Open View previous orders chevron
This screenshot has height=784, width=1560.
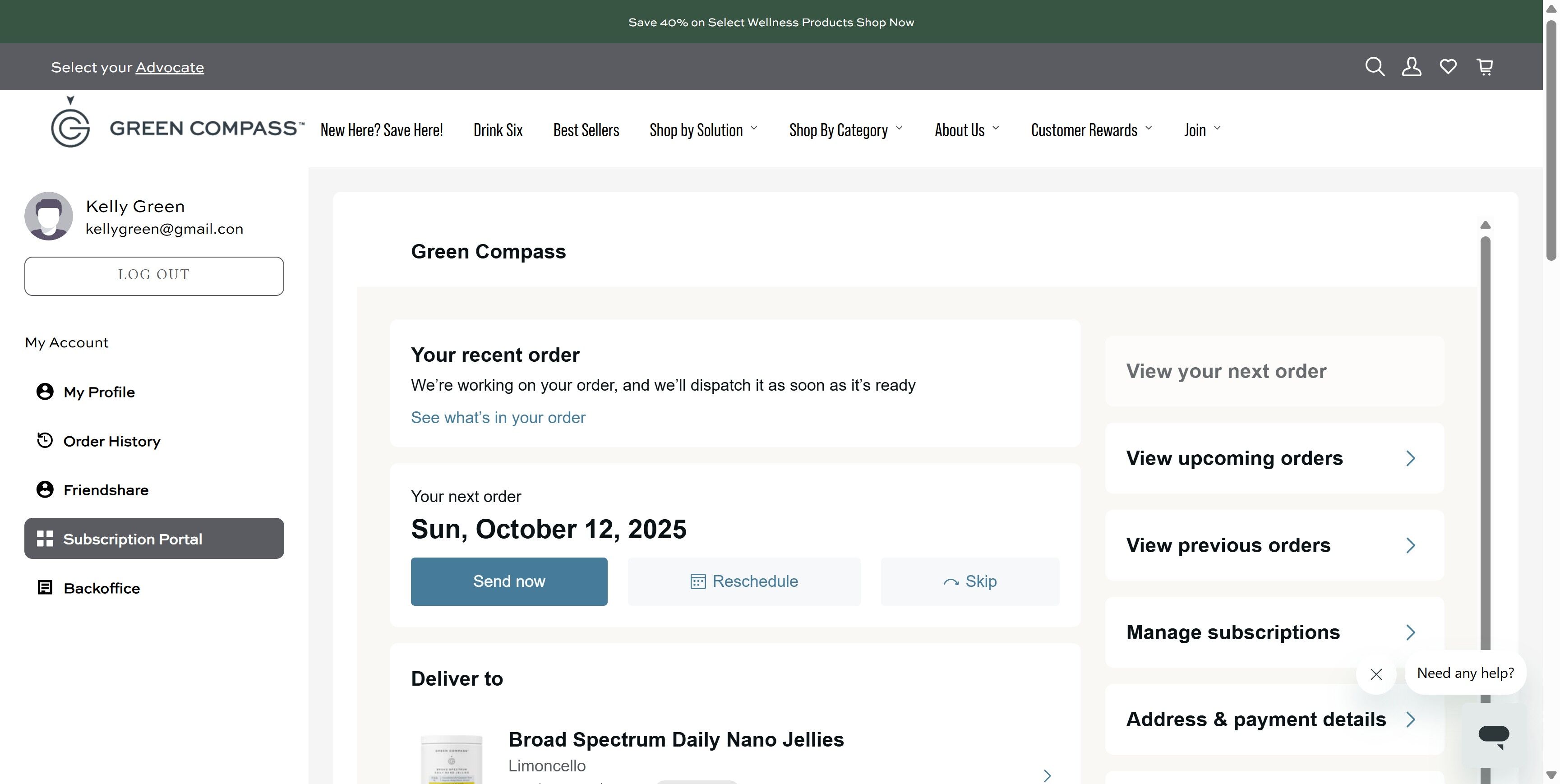pos(1410,545)
